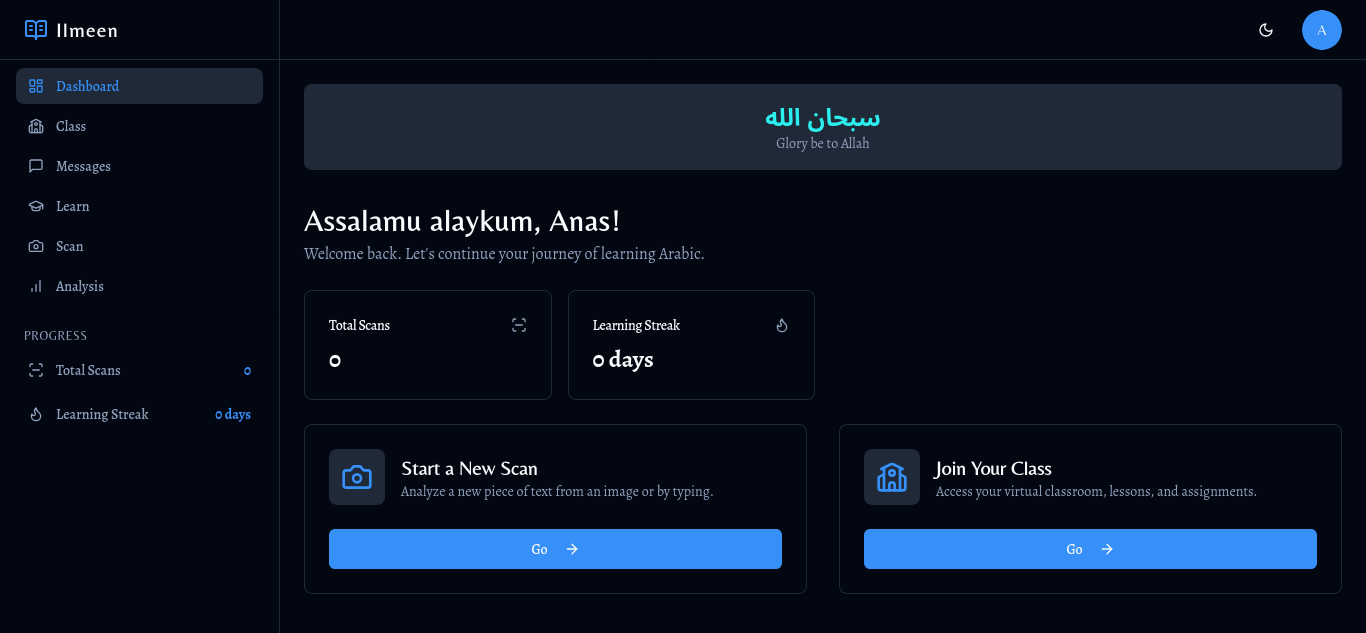Click the Glory be to Allah banner

(822, 127)
